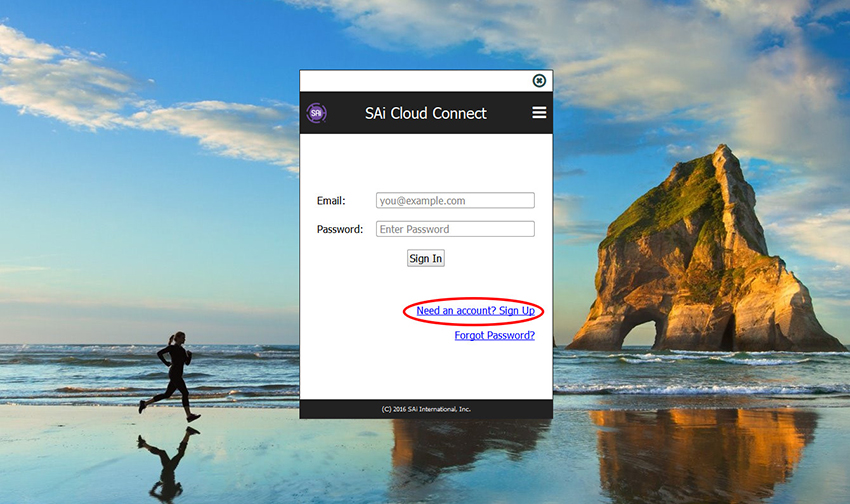Focus the Email input field
The height and width of the screenshot is (504, 850).
pos(455,201)
